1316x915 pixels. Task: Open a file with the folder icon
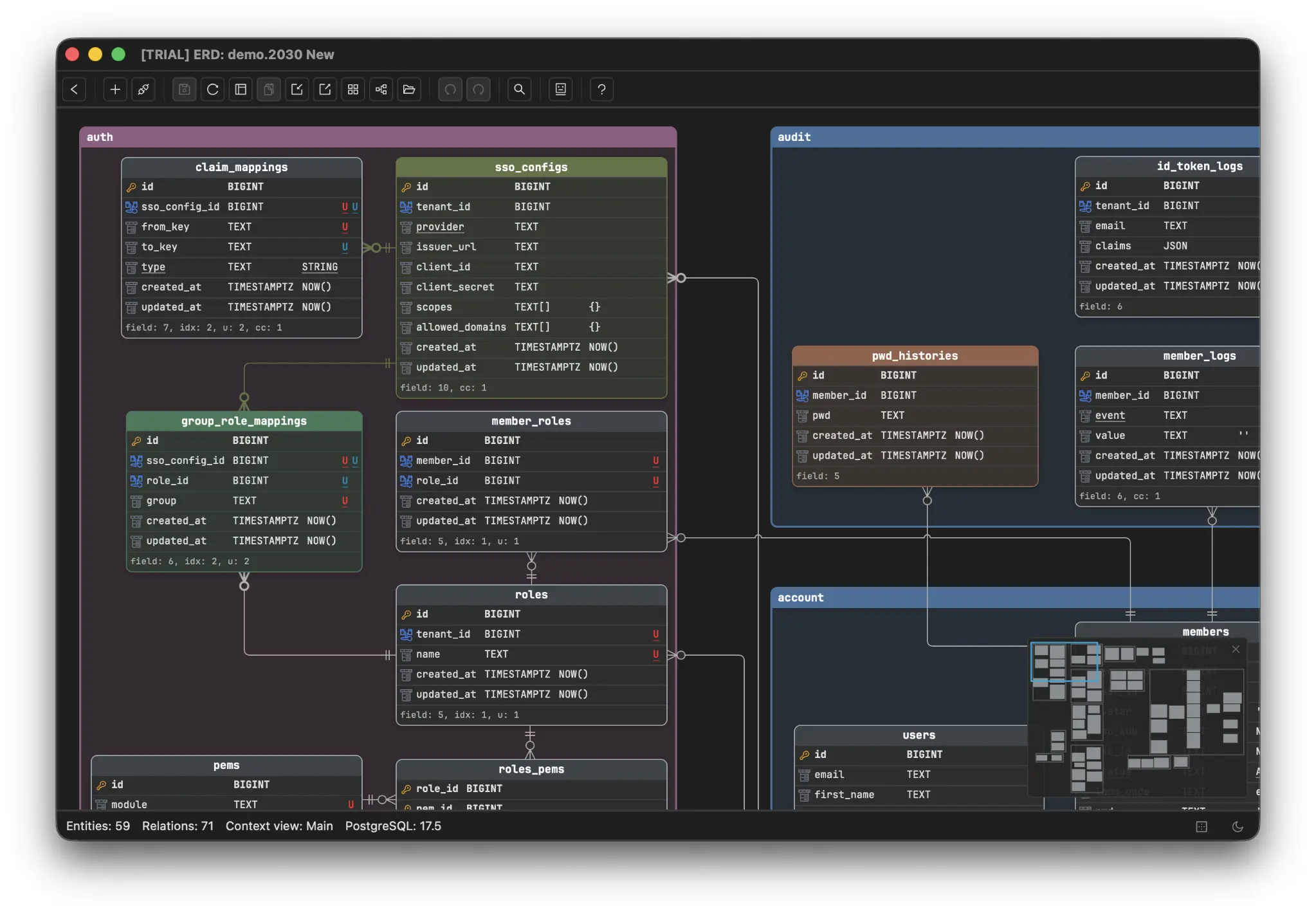pyautogui.click(x=409, y=89)
